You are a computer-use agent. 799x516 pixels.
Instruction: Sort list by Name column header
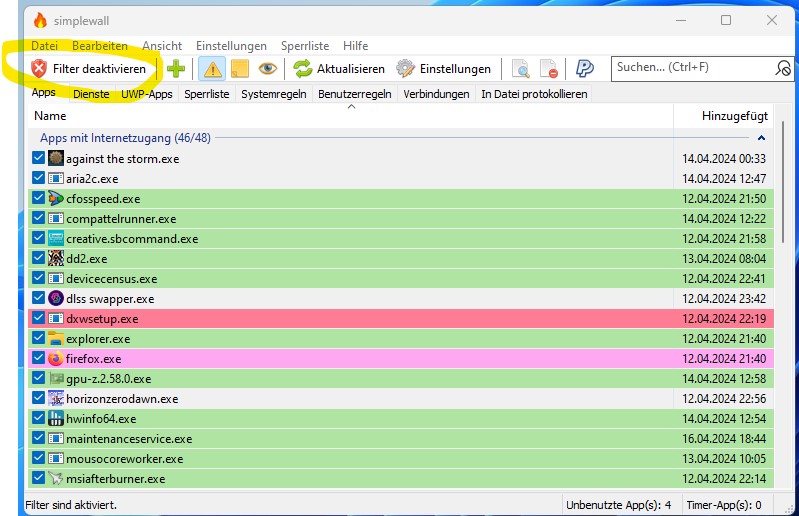click(351, 116)
